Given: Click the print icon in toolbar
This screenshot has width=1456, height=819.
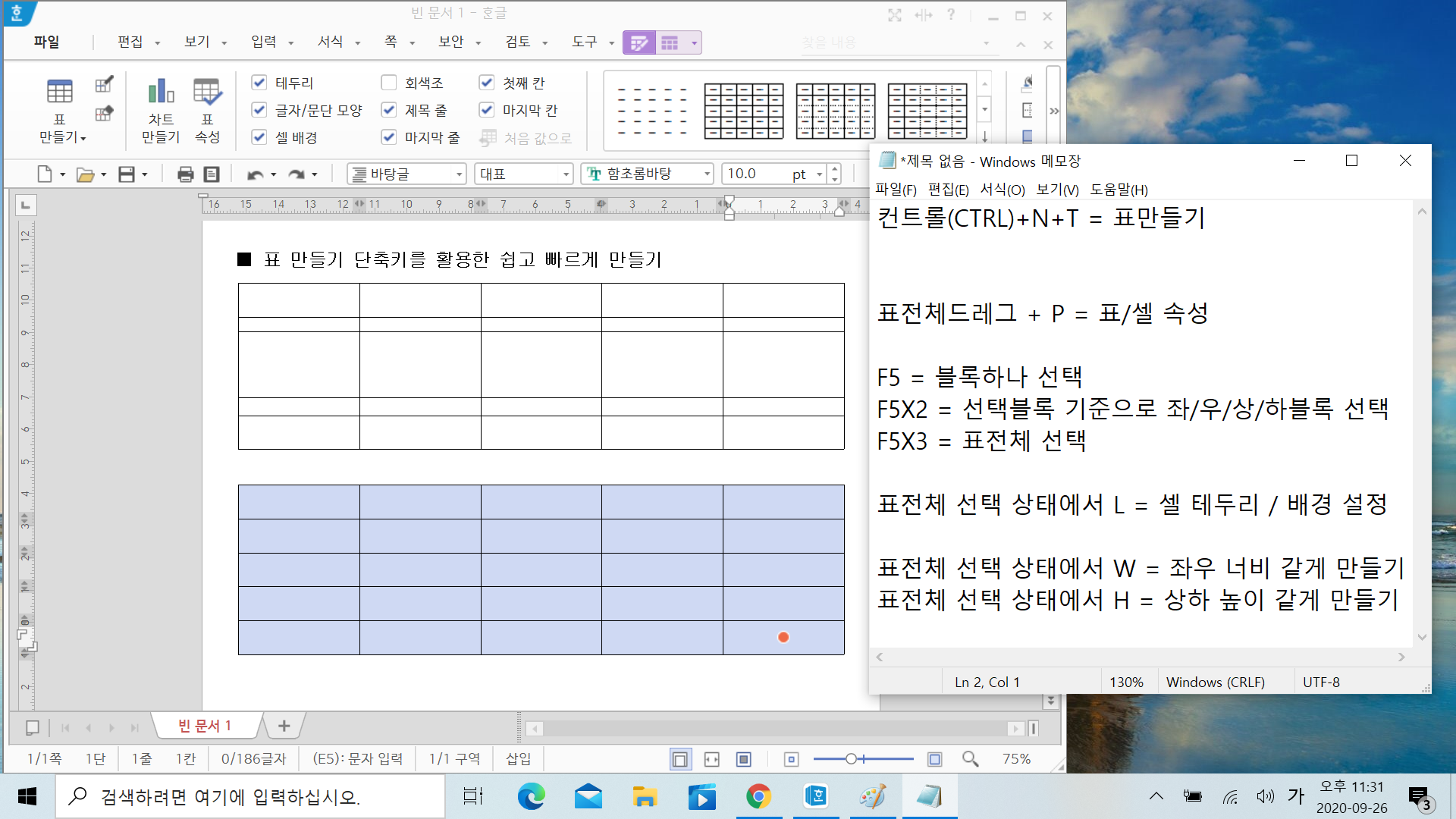Looking at the screenshot, I should click(x=185, y=174).
